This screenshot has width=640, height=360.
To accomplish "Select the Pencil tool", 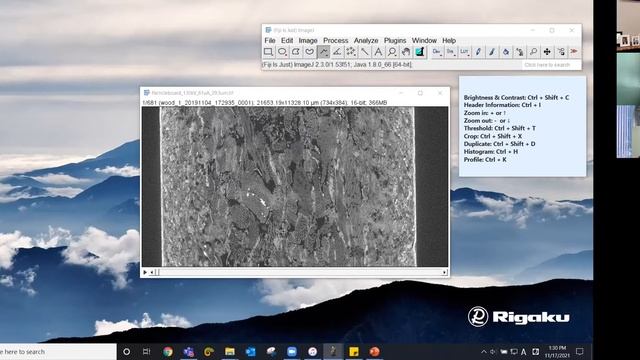I will (478, 52).
